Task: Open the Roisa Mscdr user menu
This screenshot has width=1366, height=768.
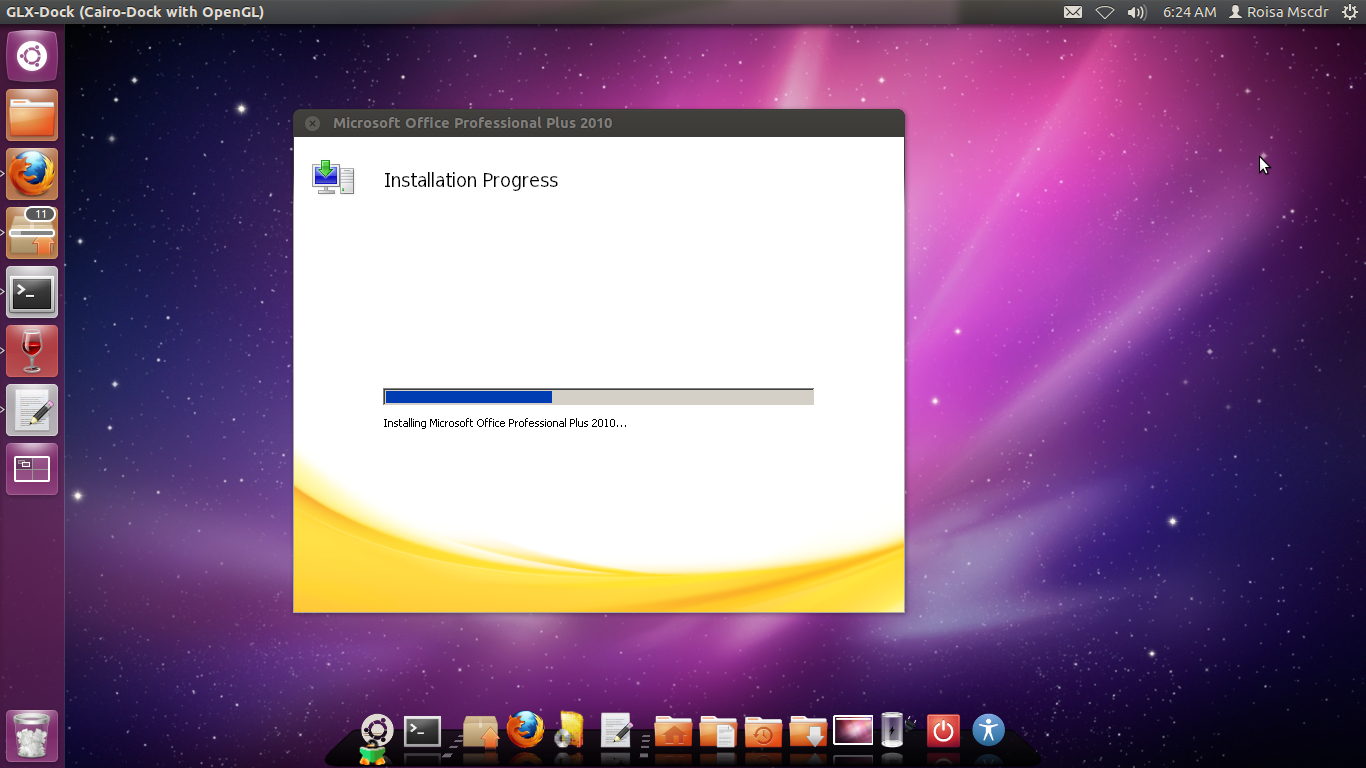Action: 1279,12
